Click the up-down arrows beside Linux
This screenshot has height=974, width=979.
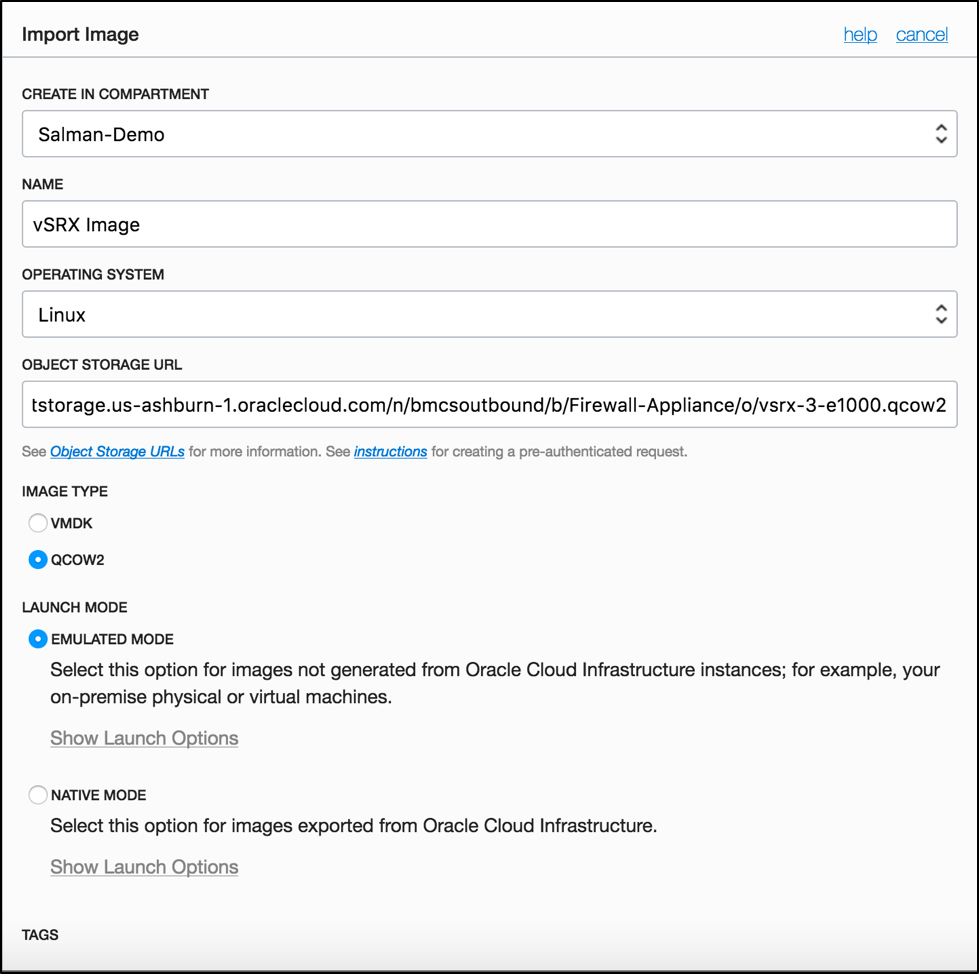tap(940, 315)
